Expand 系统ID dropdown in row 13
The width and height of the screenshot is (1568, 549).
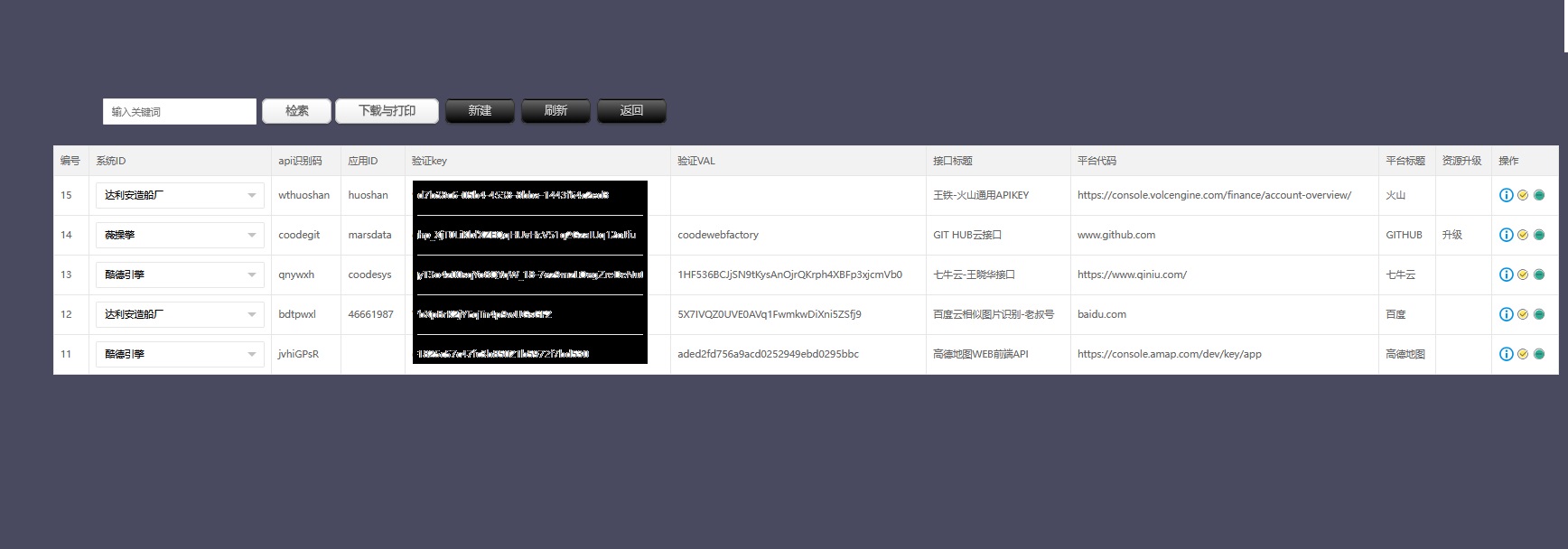(180, 274)
